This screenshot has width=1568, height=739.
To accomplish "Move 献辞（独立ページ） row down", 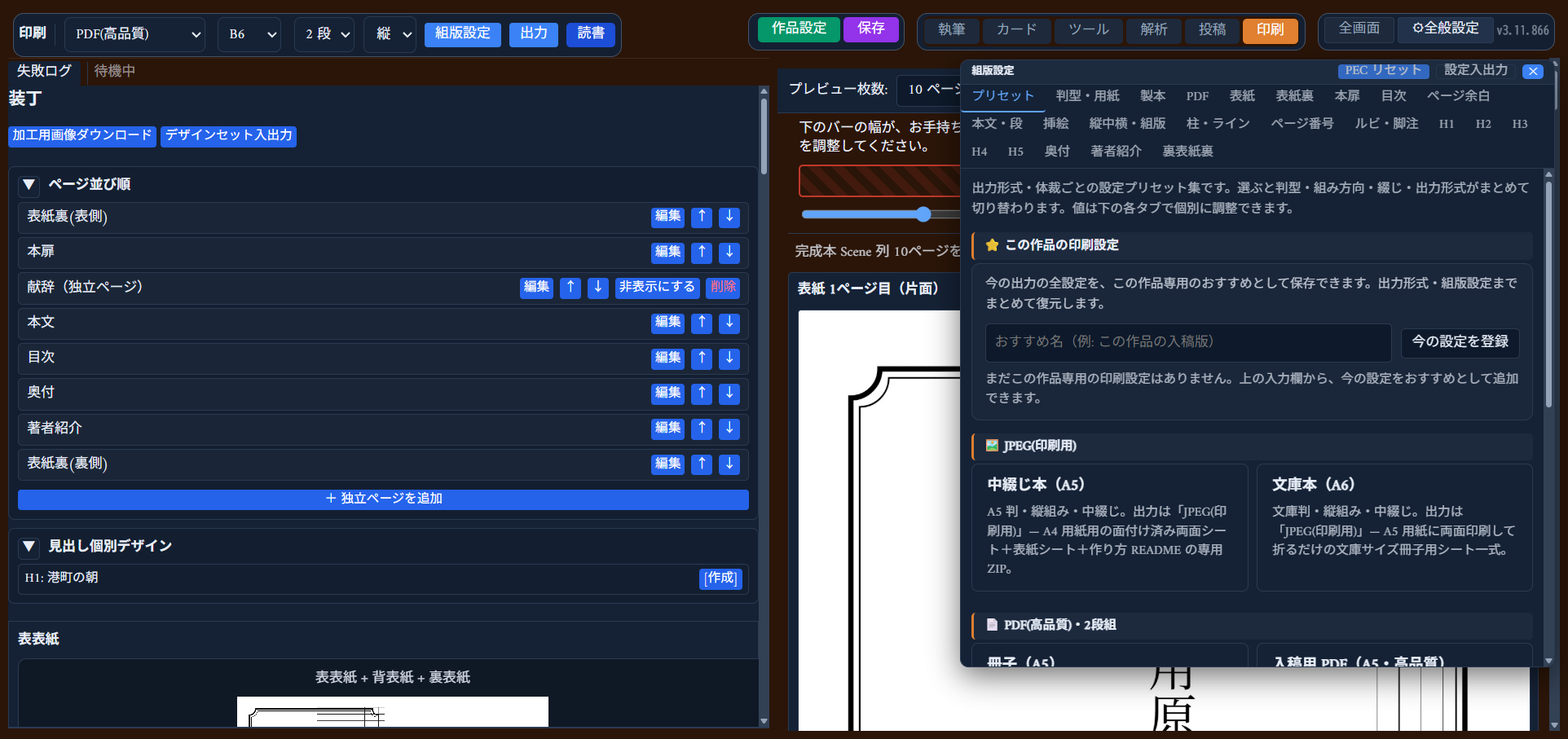I will 598,288.
